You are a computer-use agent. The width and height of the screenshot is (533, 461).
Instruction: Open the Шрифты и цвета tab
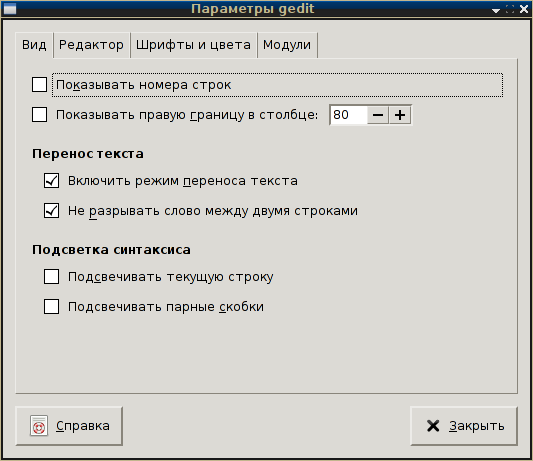pyautogui.click(x=193, y=45)
